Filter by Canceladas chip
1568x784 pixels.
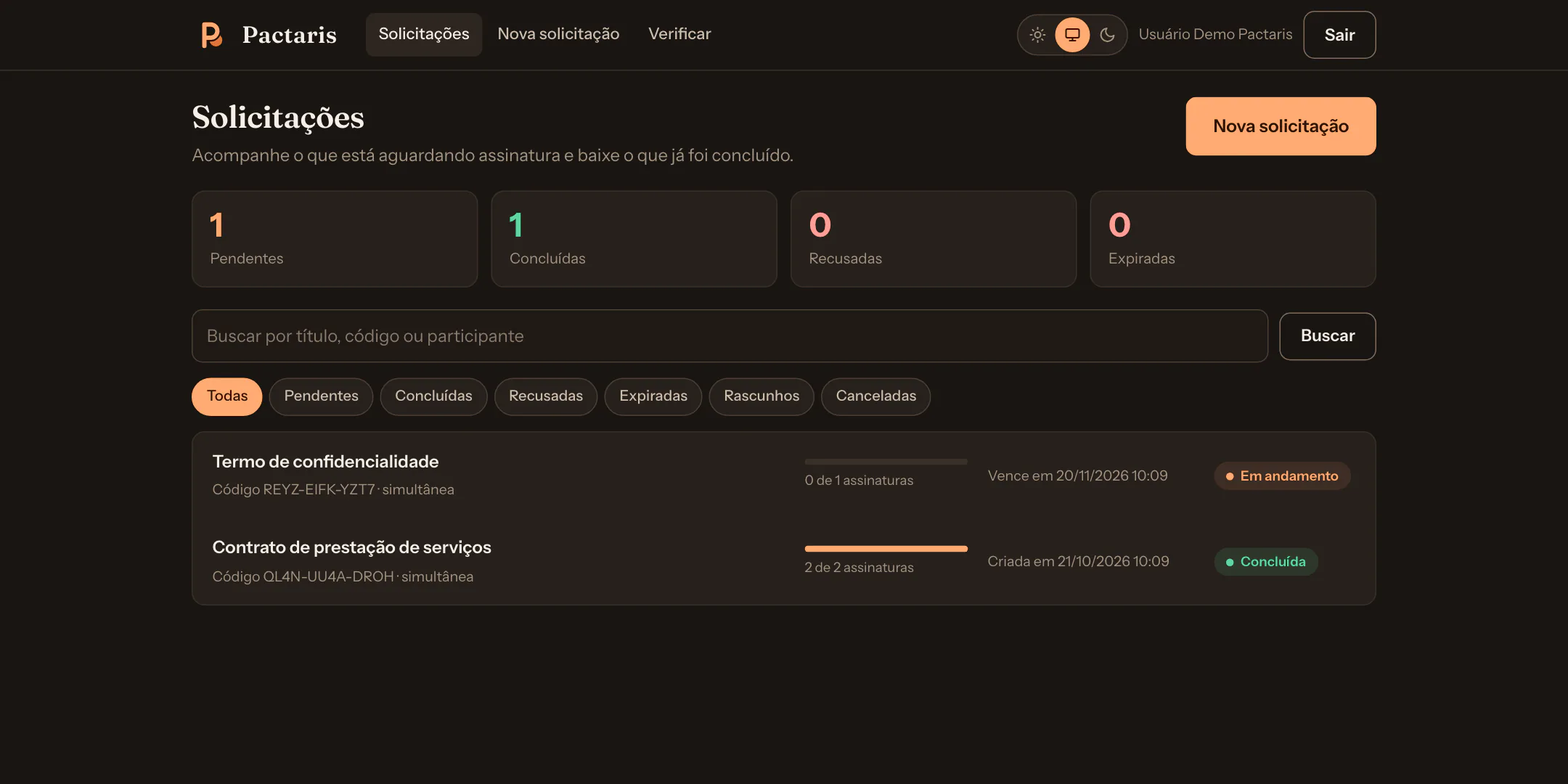(x=875, y=396)
